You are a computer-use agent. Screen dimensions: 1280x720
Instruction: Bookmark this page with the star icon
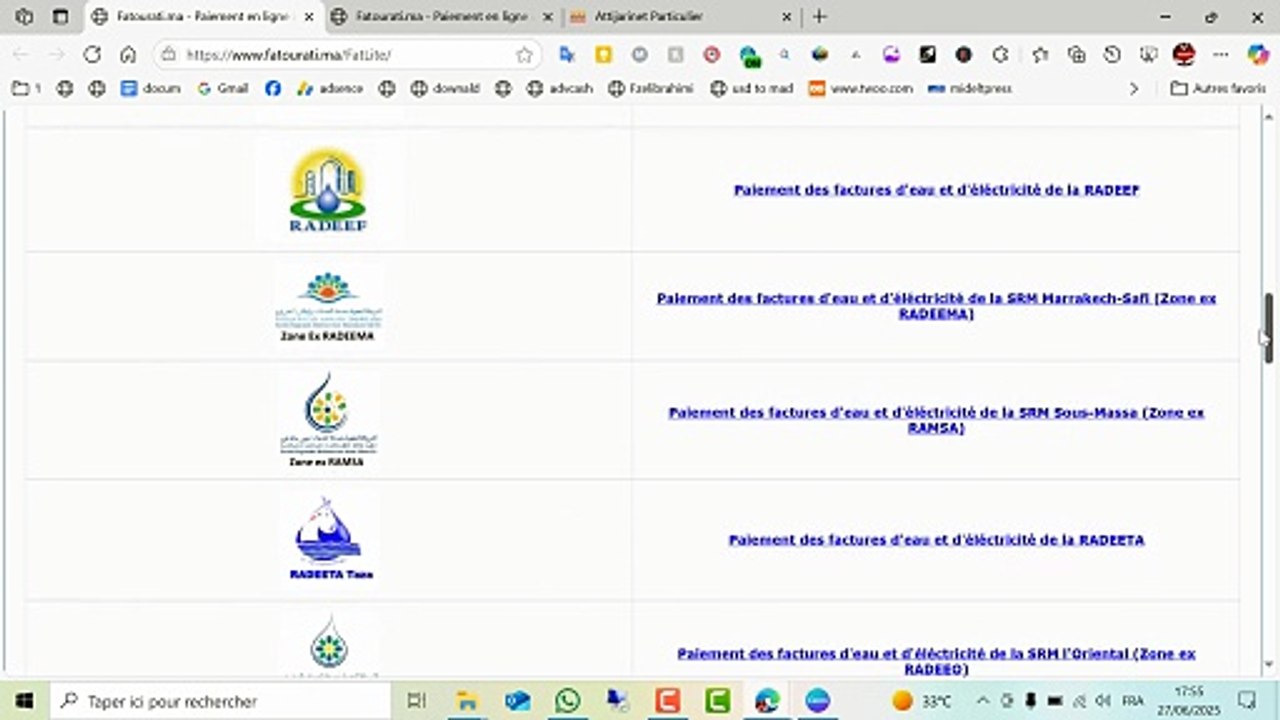pos(524,55)
